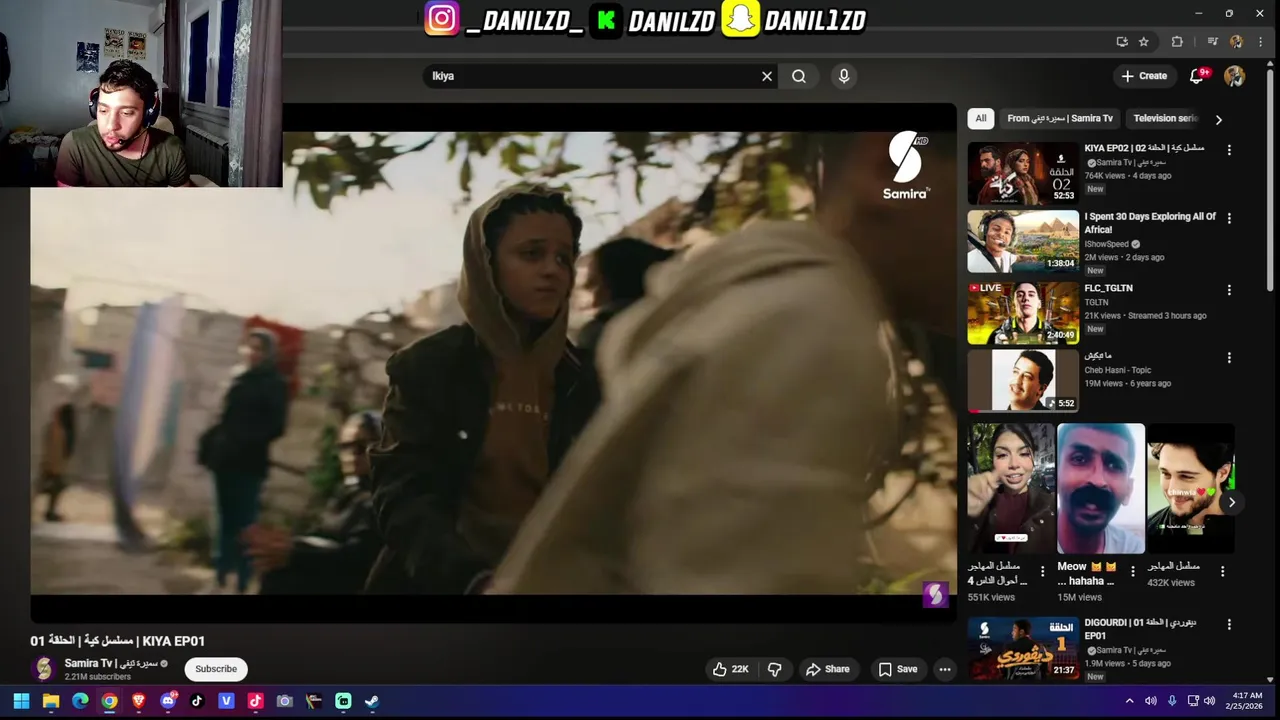Click the install app icon in address bar
The image size is (1280, 720).
coord(1122,41)
